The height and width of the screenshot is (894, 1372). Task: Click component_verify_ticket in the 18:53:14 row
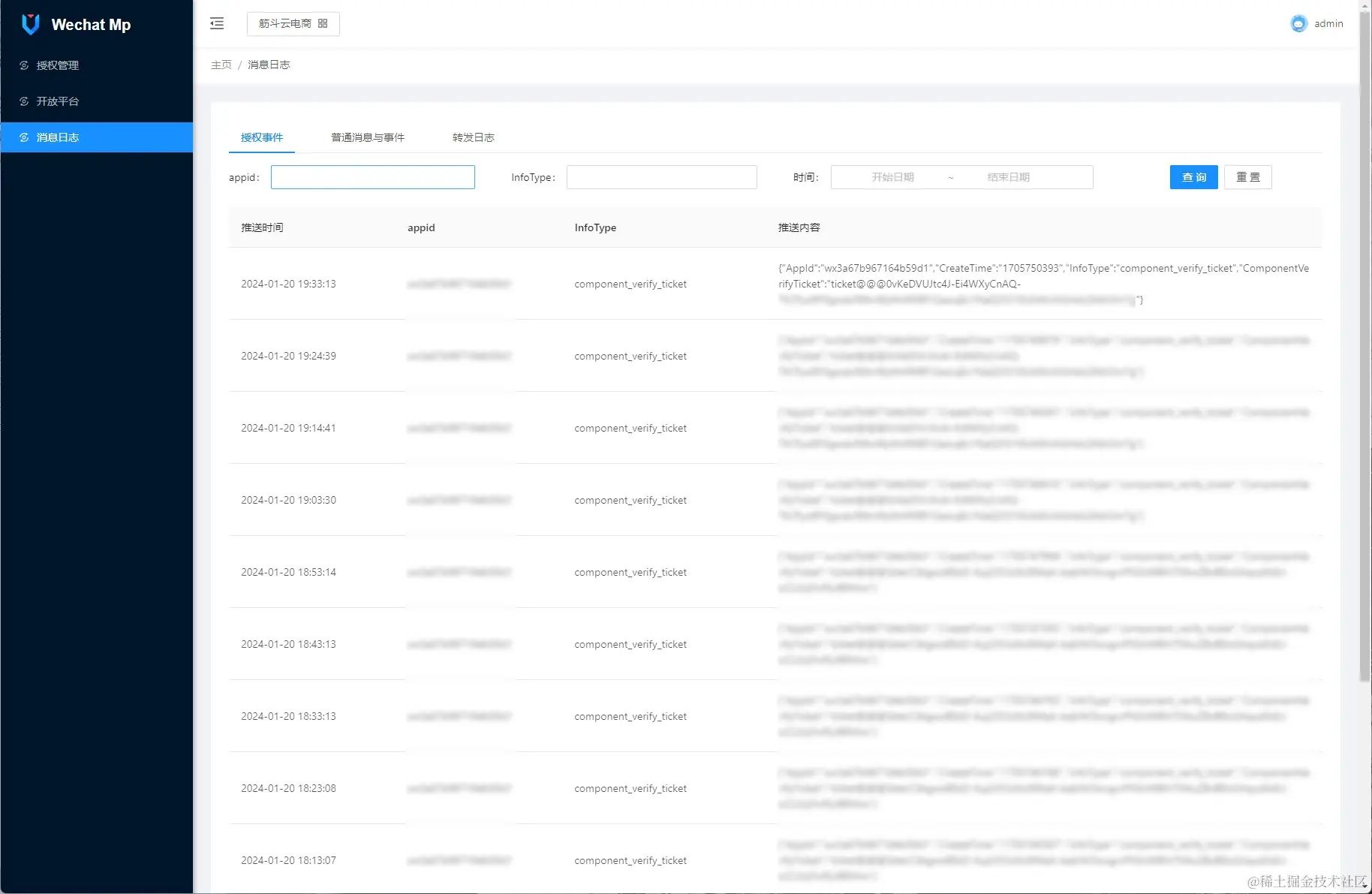click(630, 572)
